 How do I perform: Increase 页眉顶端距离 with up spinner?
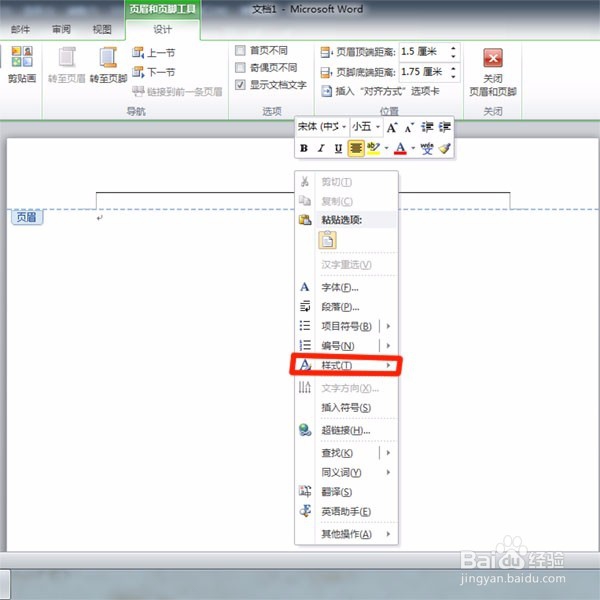[453, 48]
